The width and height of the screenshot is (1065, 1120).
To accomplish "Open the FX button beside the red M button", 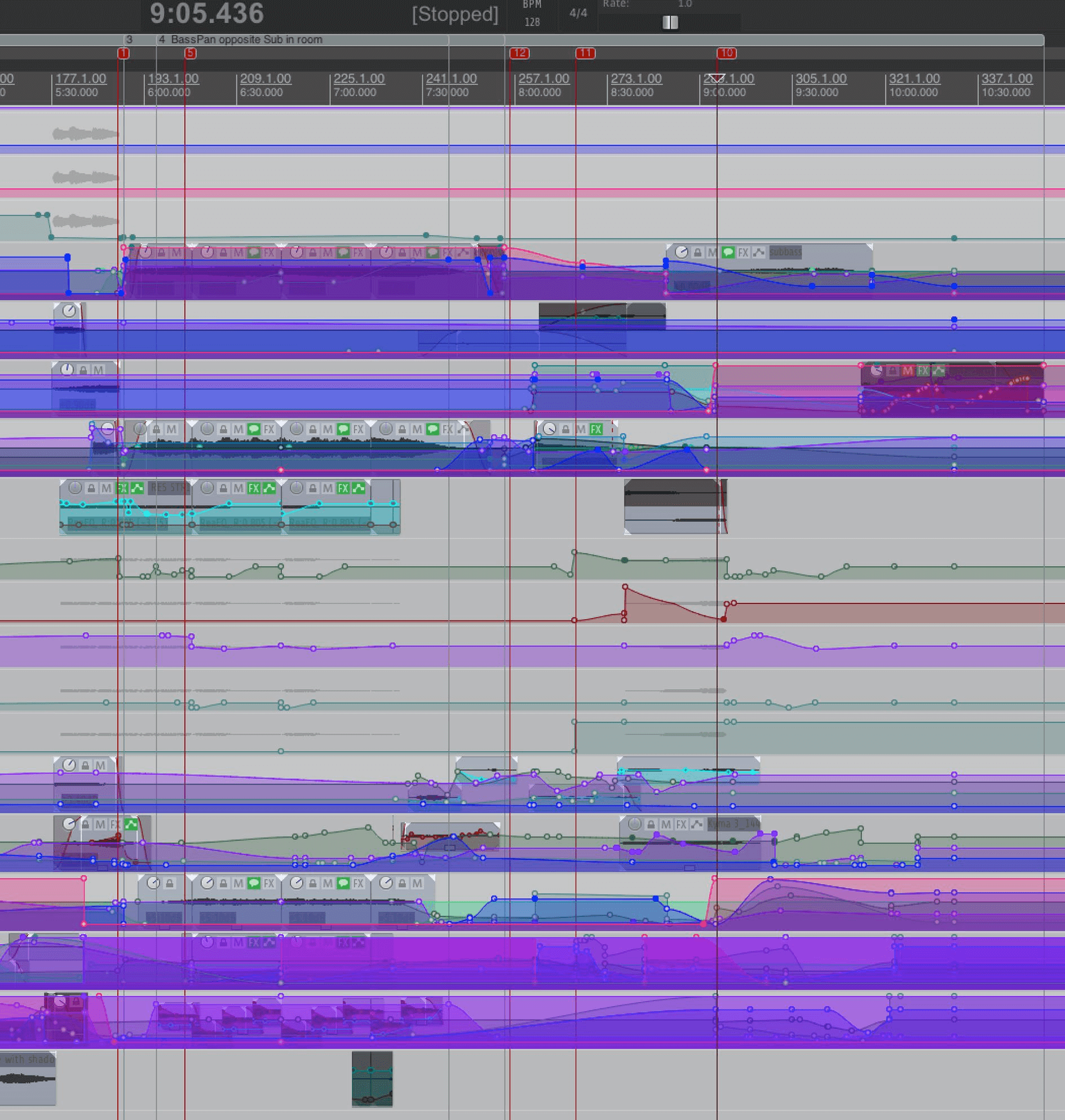I will (923, 371).
